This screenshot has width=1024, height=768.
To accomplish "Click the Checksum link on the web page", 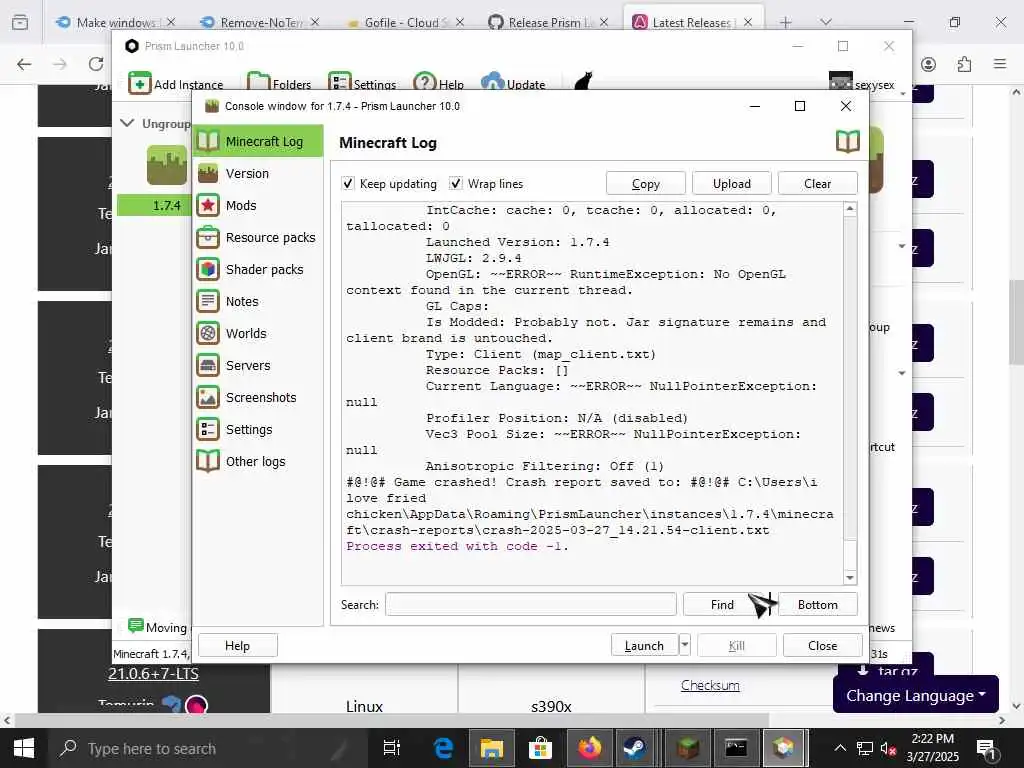I will coord(710,685).
